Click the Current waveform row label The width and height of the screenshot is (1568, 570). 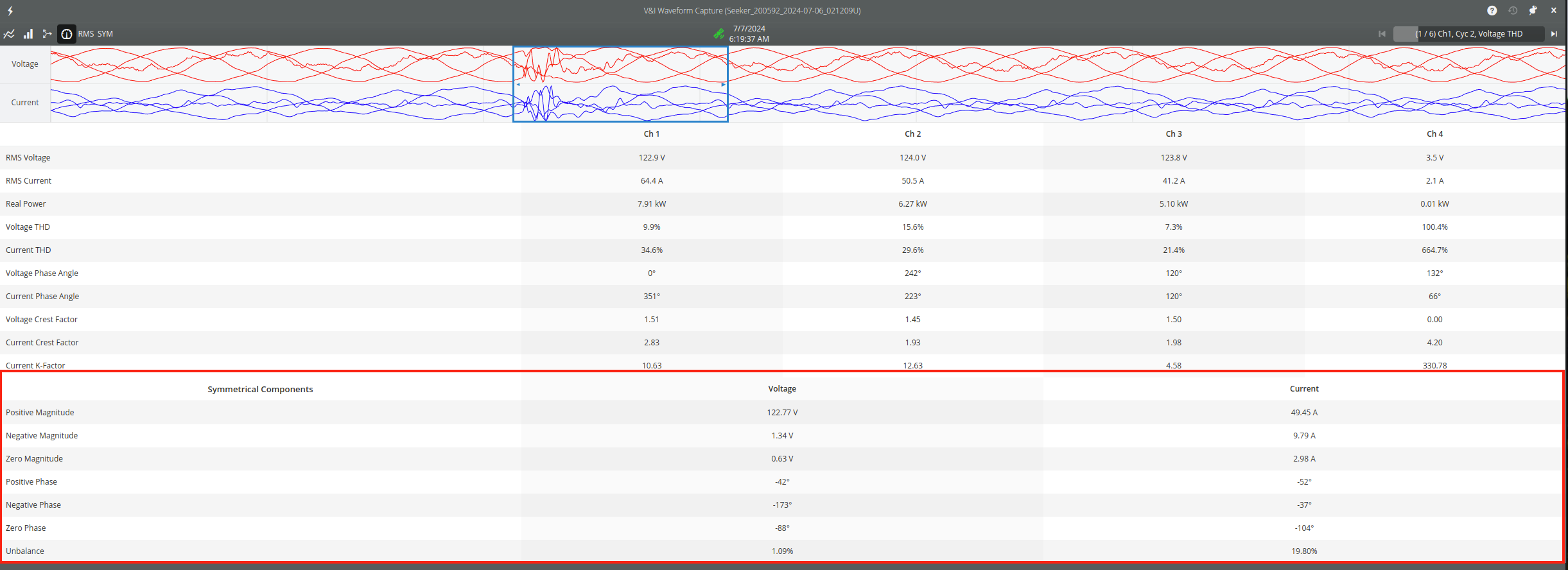pos(25,103)
